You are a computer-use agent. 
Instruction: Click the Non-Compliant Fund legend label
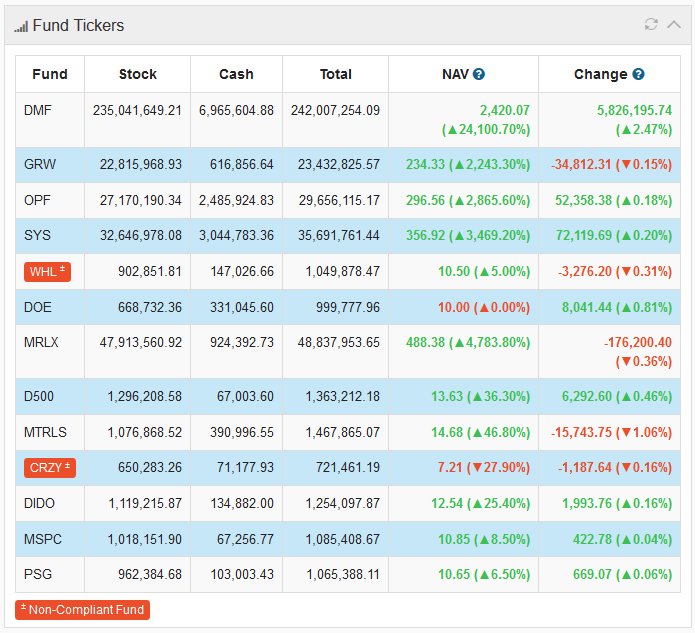click(82, 610)
